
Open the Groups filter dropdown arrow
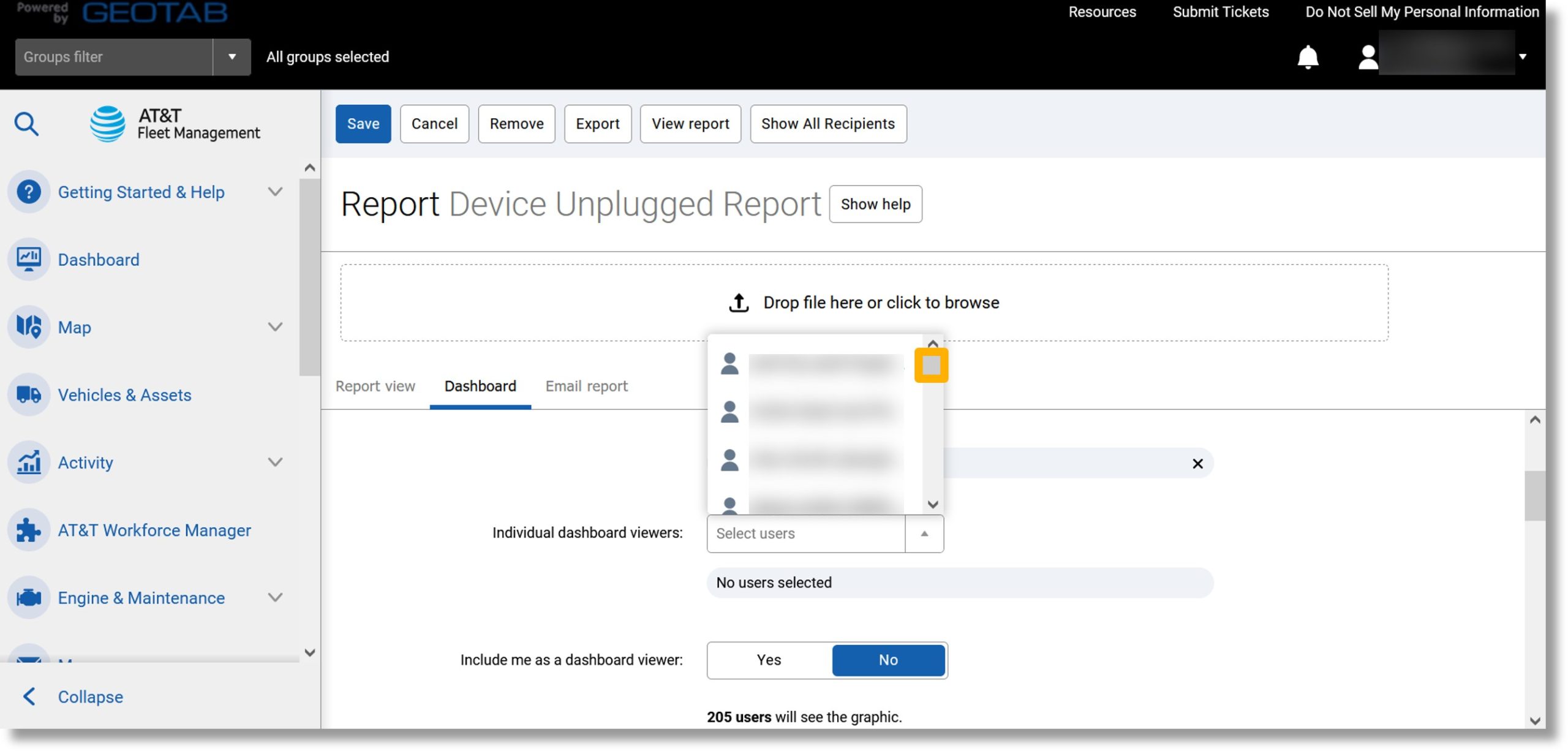coord(232,57)
